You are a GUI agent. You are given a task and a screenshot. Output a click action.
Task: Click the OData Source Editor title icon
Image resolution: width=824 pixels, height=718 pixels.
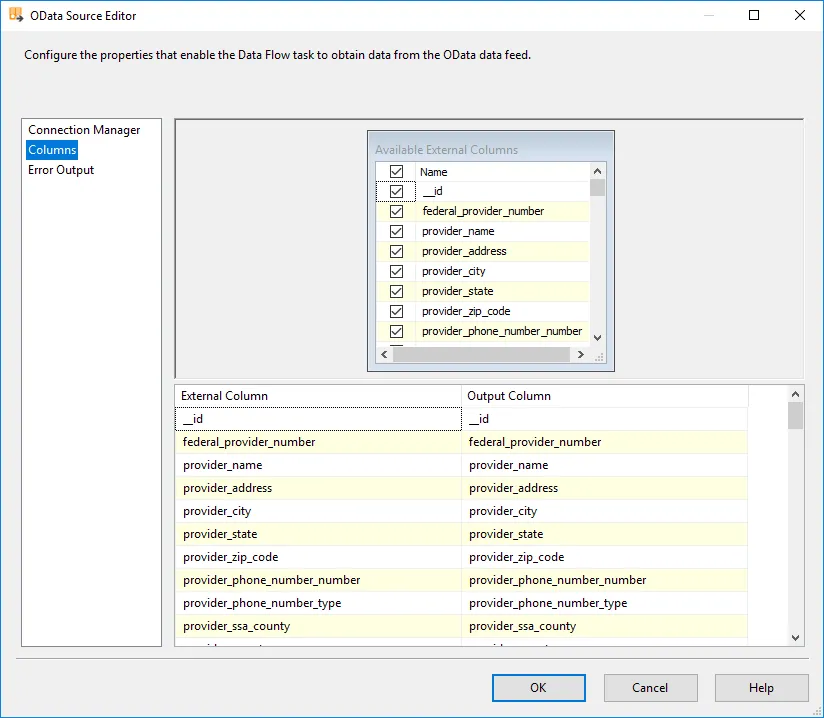(x=16, y=15)
